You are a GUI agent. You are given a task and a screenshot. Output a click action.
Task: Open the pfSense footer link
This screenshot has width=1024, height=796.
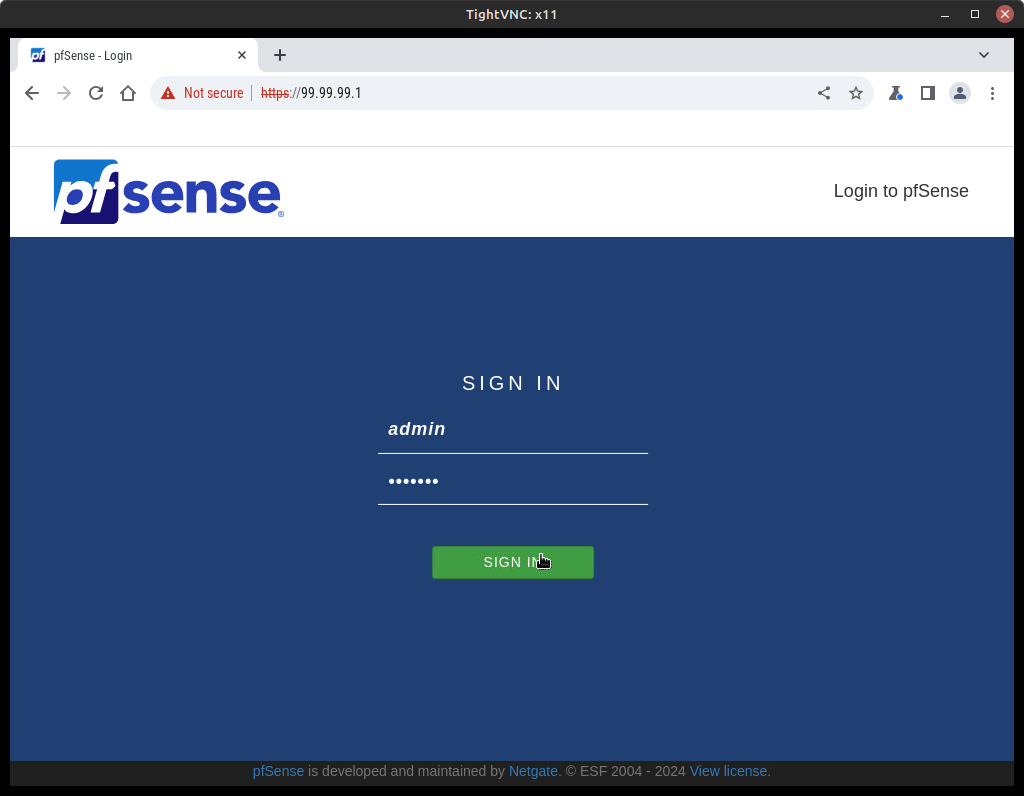278,771
